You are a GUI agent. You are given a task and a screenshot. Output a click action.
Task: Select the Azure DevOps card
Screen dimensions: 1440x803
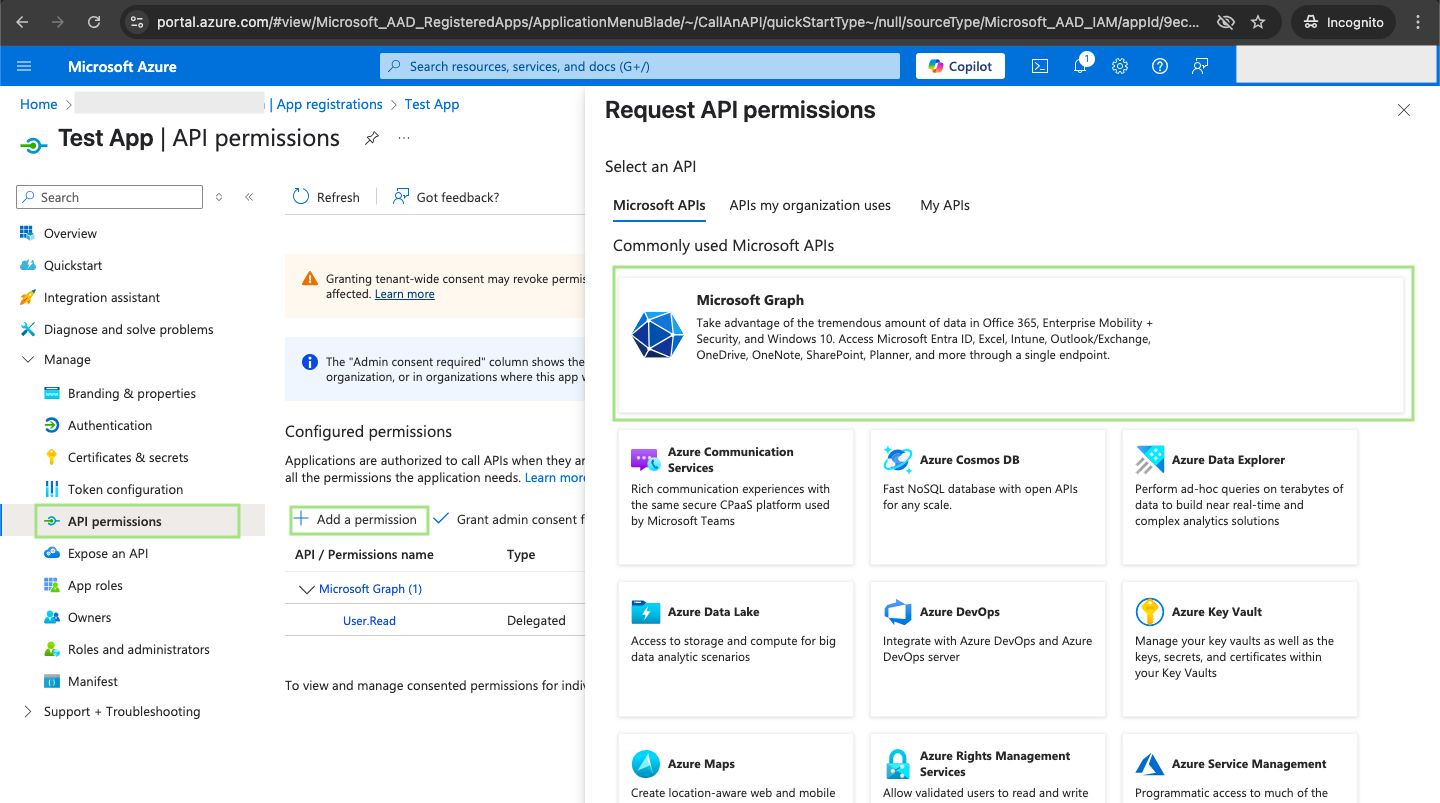(988, 649)
